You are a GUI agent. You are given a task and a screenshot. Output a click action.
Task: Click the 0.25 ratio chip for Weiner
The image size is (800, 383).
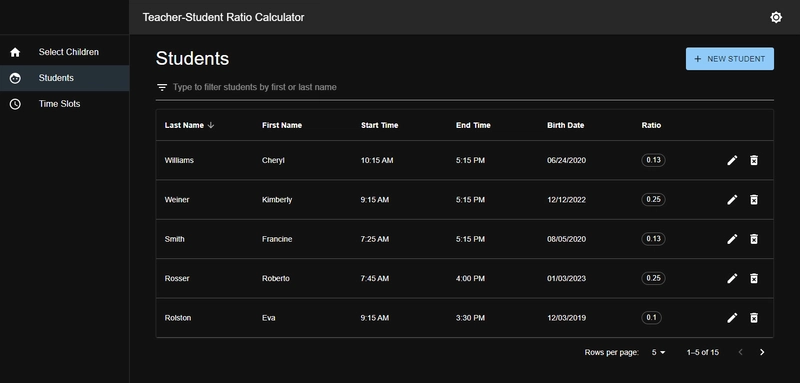coord(653,199)
